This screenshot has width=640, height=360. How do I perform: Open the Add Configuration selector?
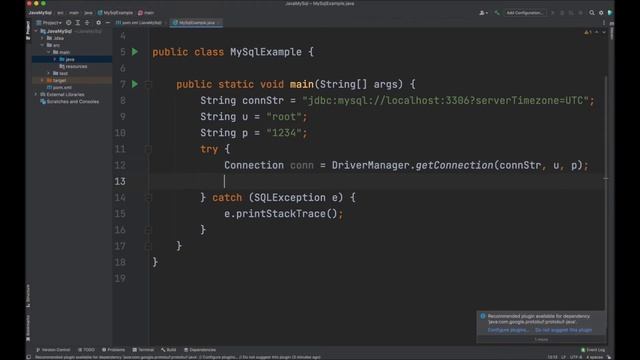tap(524, 13)
